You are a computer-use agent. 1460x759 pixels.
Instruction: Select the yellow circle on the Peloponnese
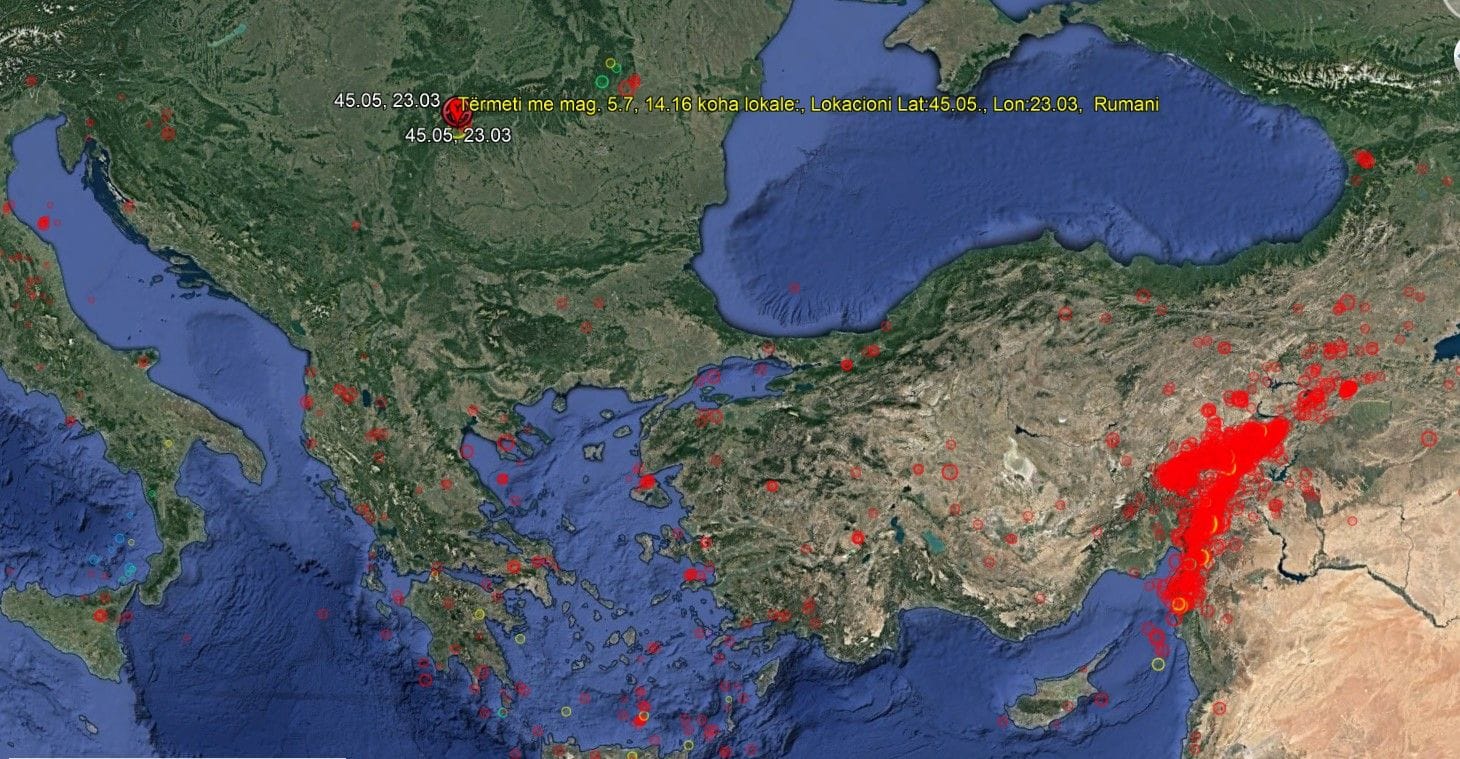tap(479, 614)
